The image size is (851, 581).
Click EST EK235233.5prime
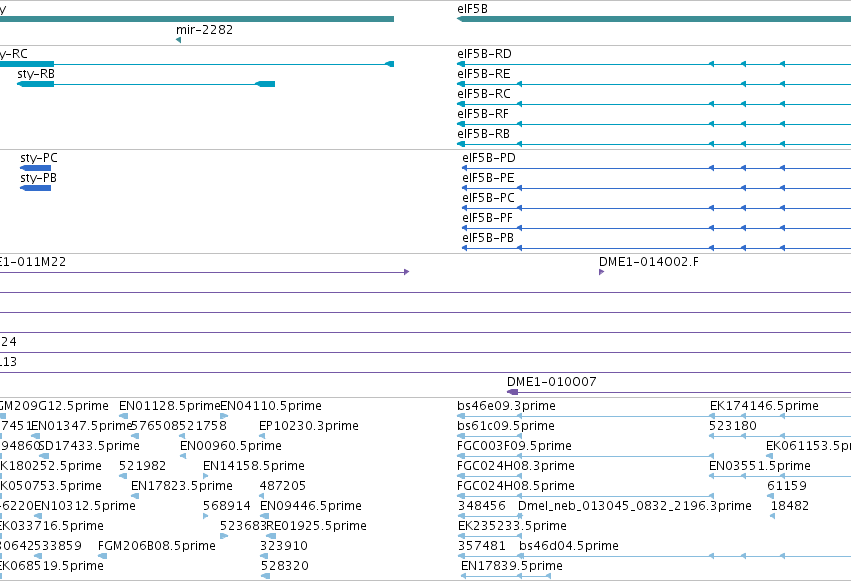[x=512, y=526]
